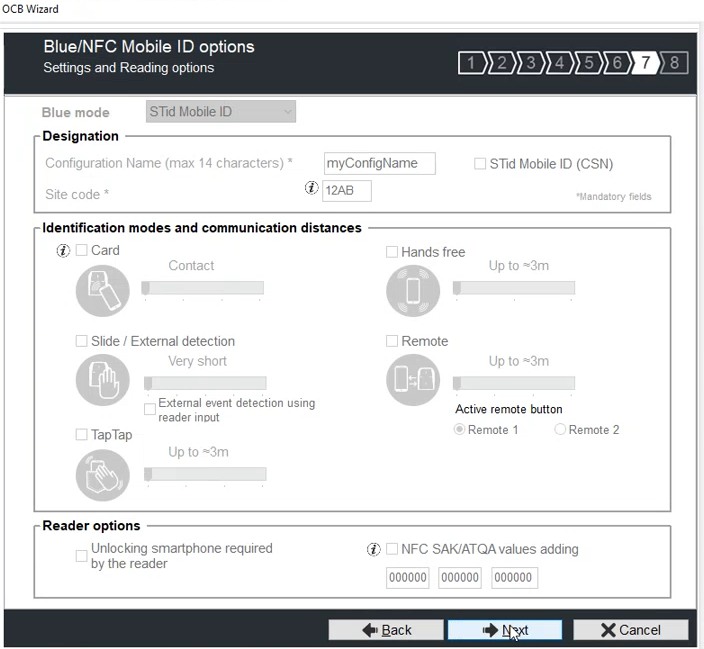Viewport: 704px width, 649px height.
Task: Click info icon beside NFC SAK/ATQA option
Action: click(x=374, y=549)
